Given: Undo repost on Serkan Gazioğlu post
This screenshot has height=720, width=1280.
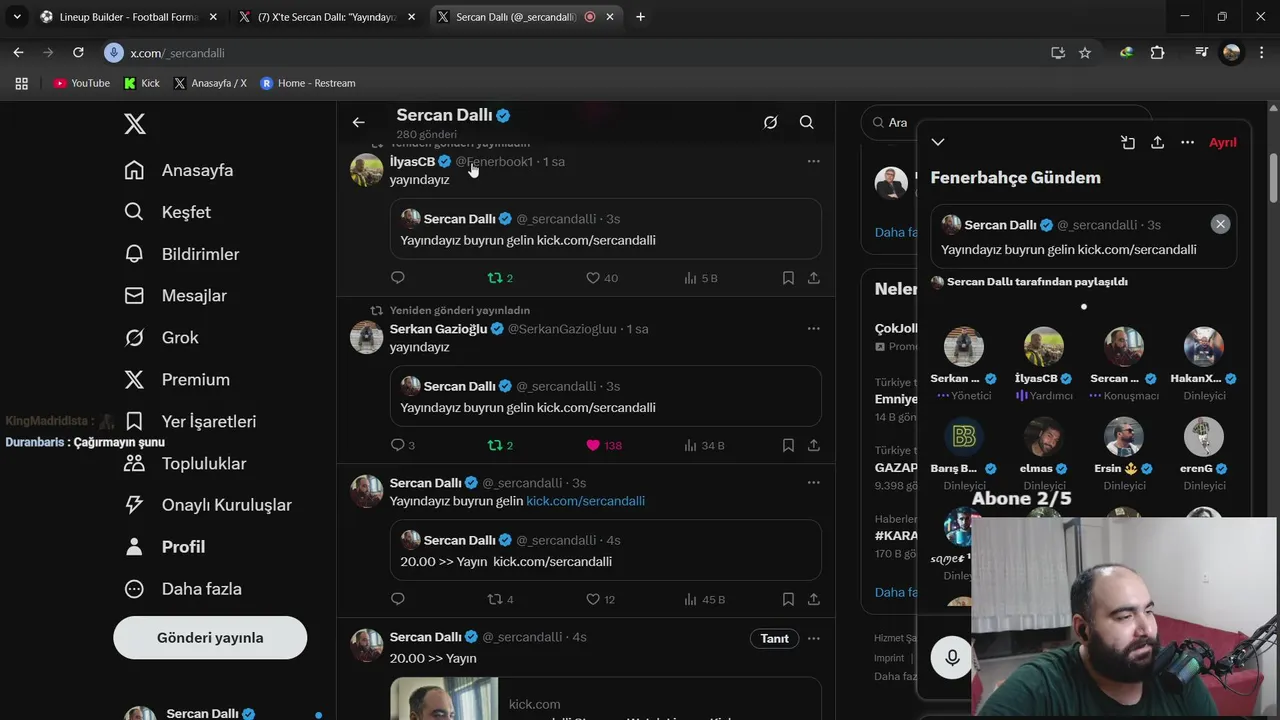Looking at the screenshot, I should coord(500,445).
